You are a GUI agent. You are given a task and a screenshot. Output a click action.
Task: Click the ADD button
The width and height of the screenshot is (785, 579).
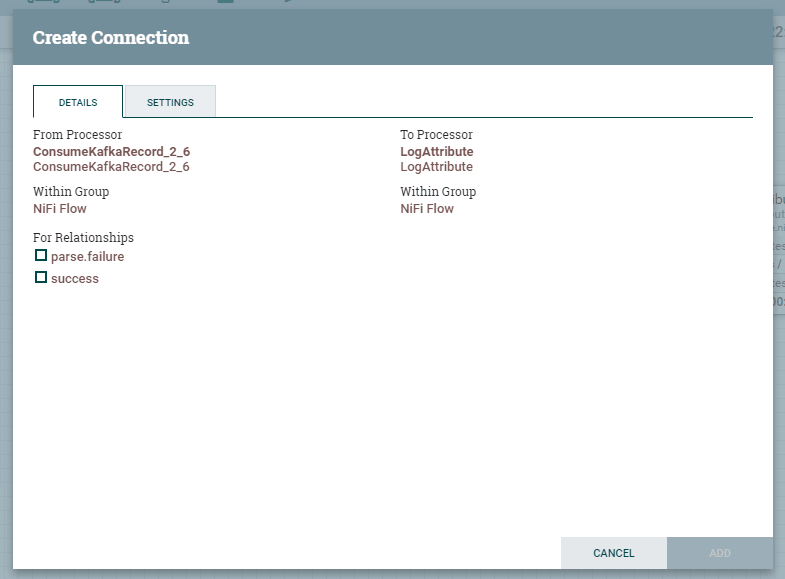(720, 552)
